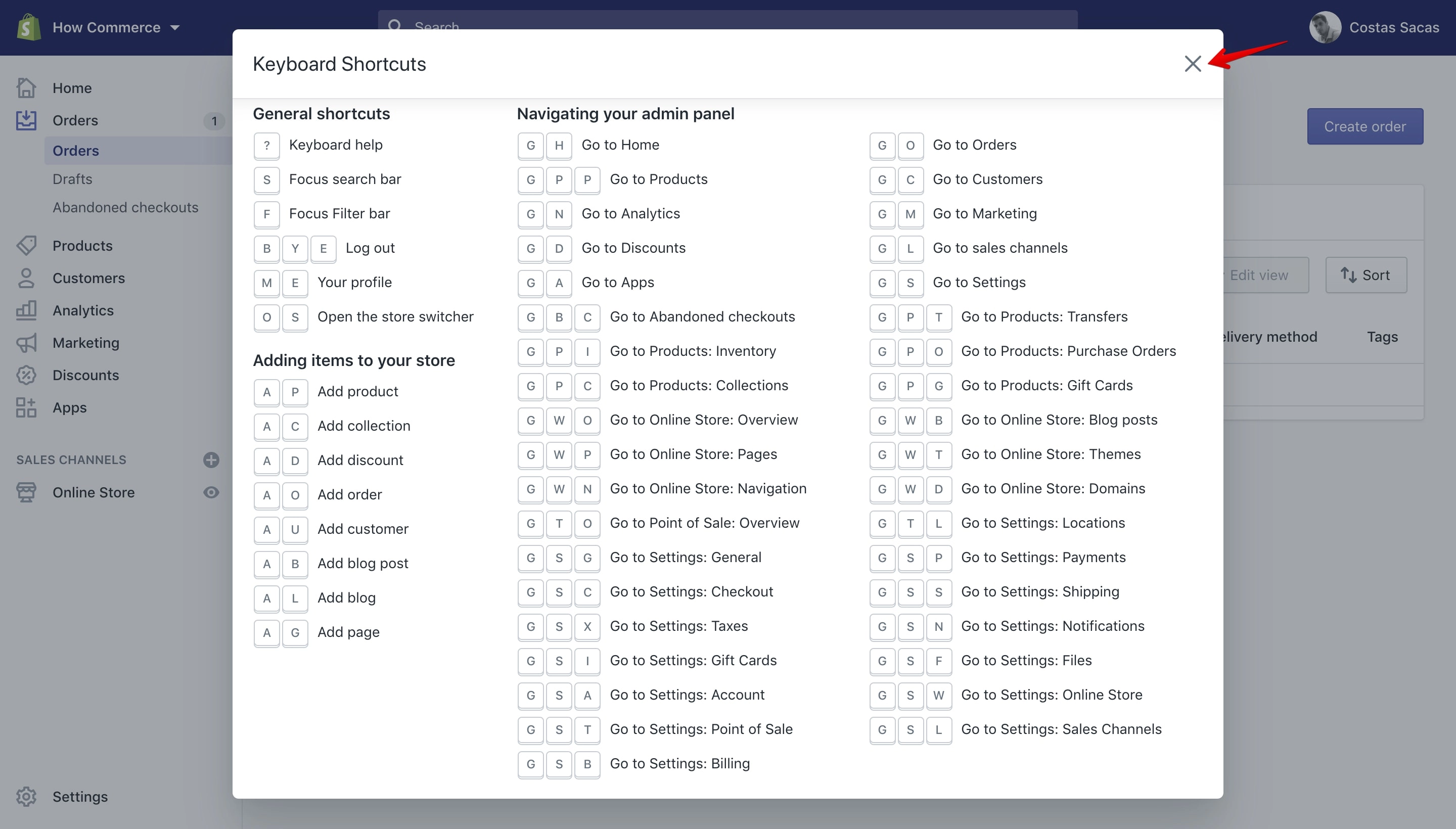Click the 'General shortcuts' heading
Image resolution: width=1456 pixels, height=829 pixels.
click(322, 114)
